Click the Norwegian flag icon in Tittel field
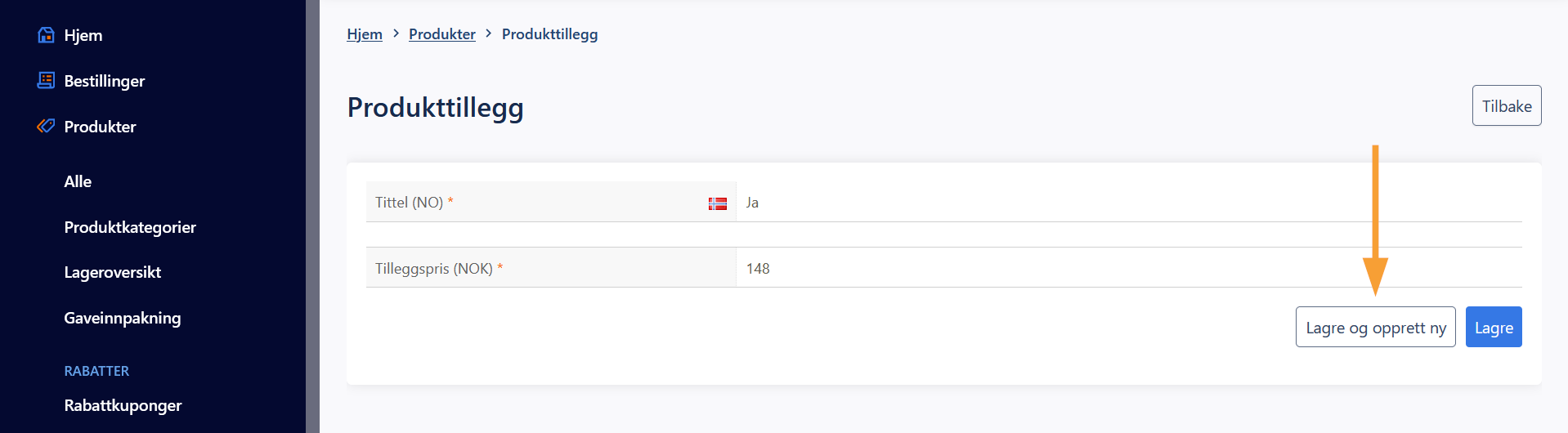The height and width of the screenshot is (433, 1568). pyautogui.click(x=718, y=203)
